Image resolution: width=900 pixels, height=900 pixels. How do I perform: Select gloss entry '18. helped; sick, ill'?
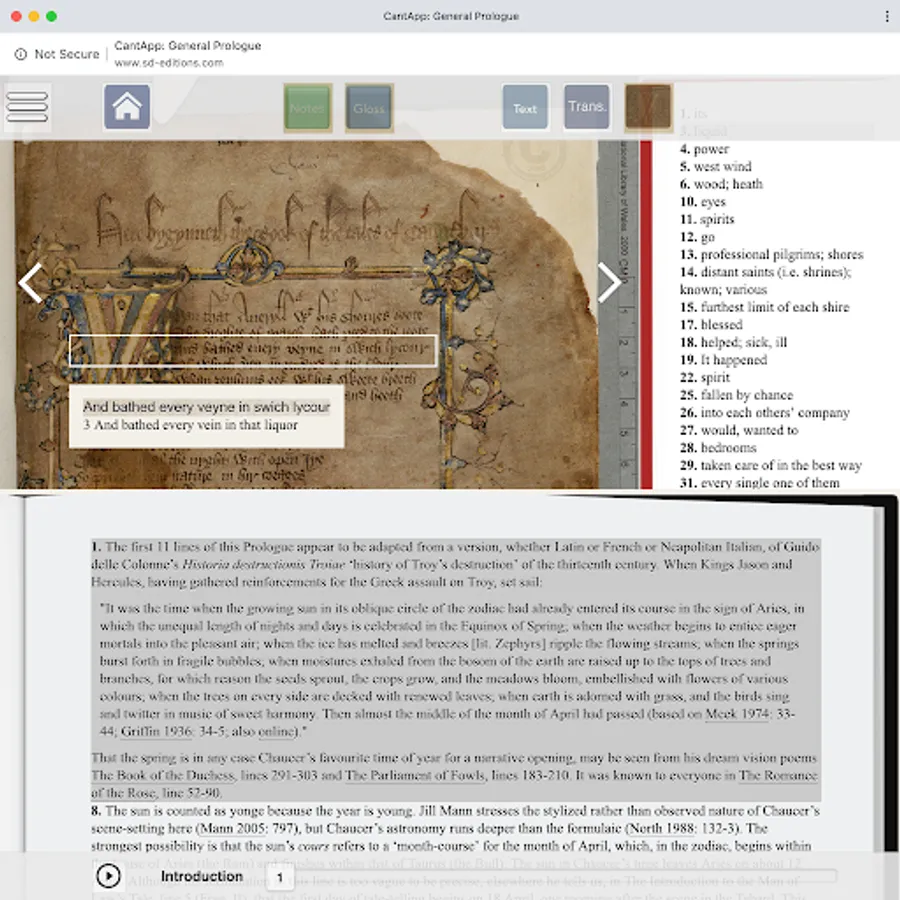733,342
